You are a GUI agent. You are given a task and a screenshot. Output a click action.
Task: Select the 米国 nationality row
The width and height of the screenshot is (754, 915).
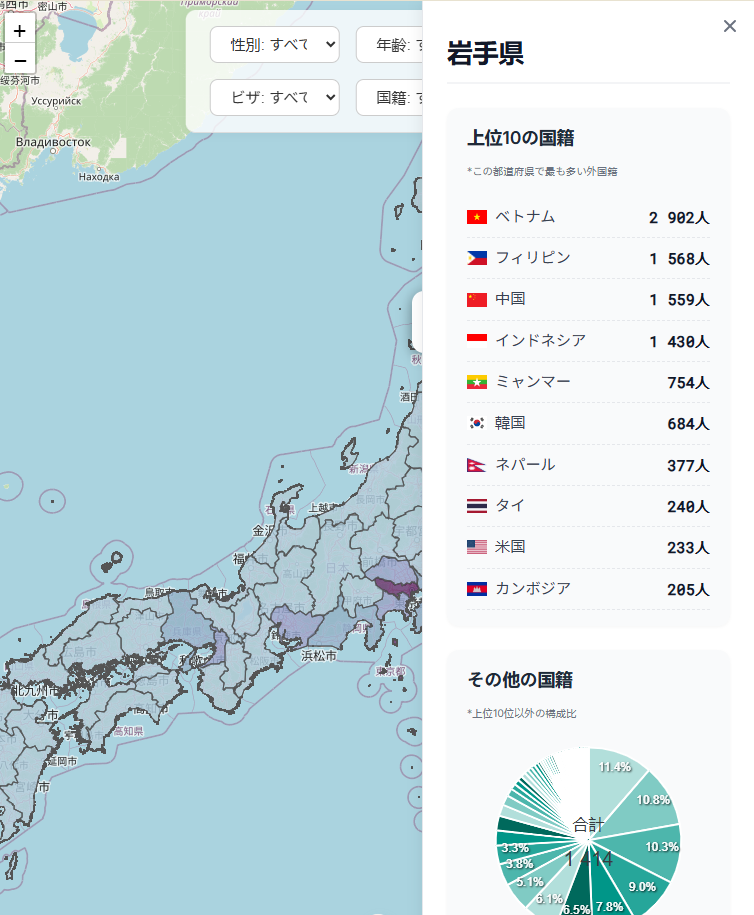[x=588, y=547]
